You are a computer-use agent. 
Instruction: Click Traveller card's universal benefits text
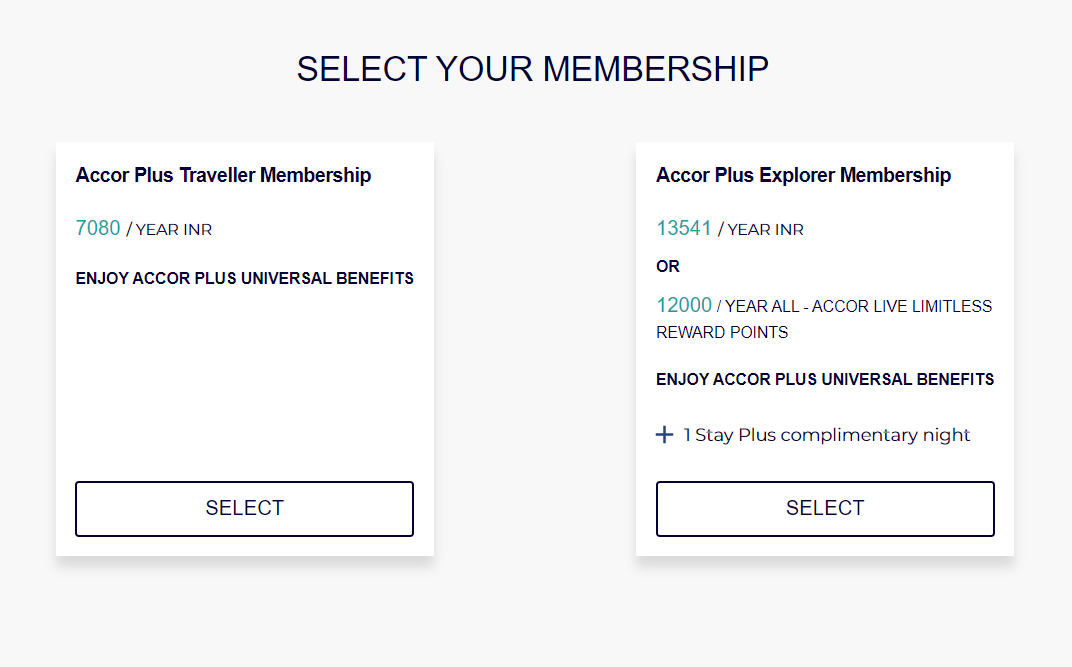(244, 278)
